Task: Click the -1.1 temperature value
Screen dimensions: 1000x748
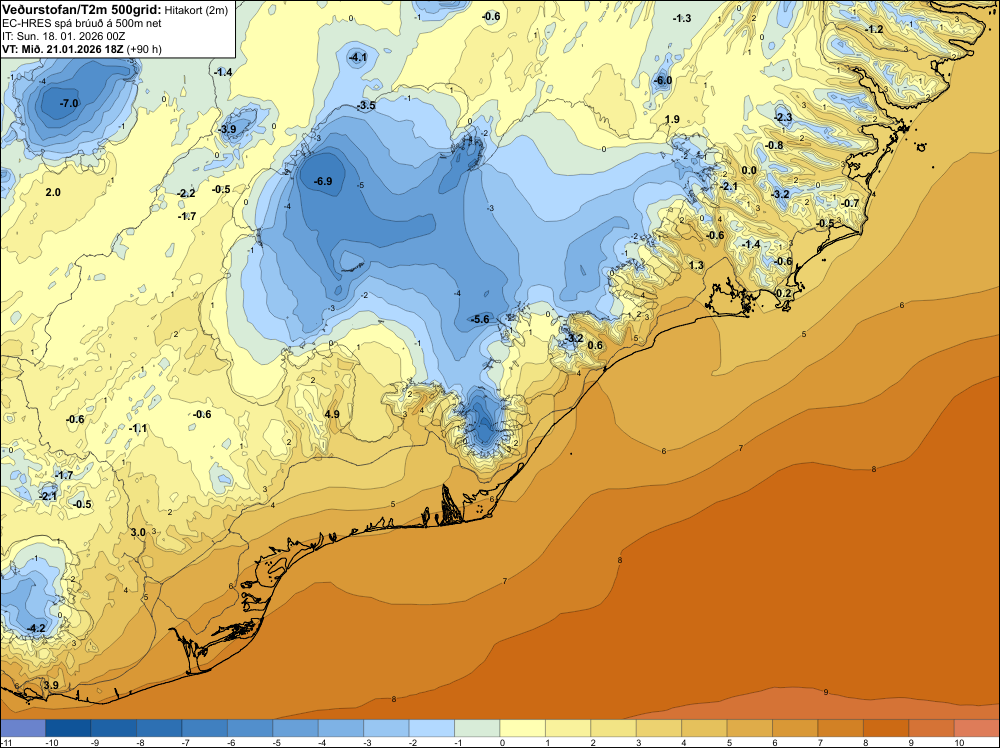Action: point(138,428)
